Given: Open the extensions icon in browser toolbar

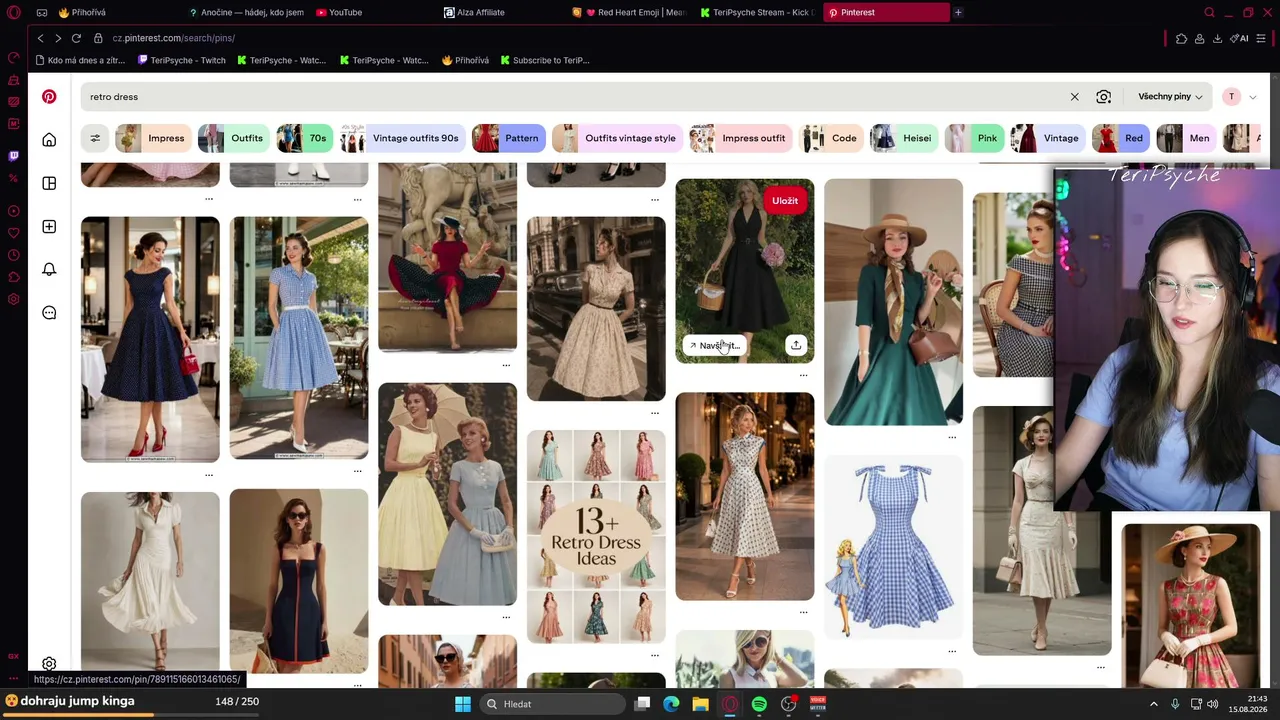Looking at the screenshot, I should pos(1181,38).
